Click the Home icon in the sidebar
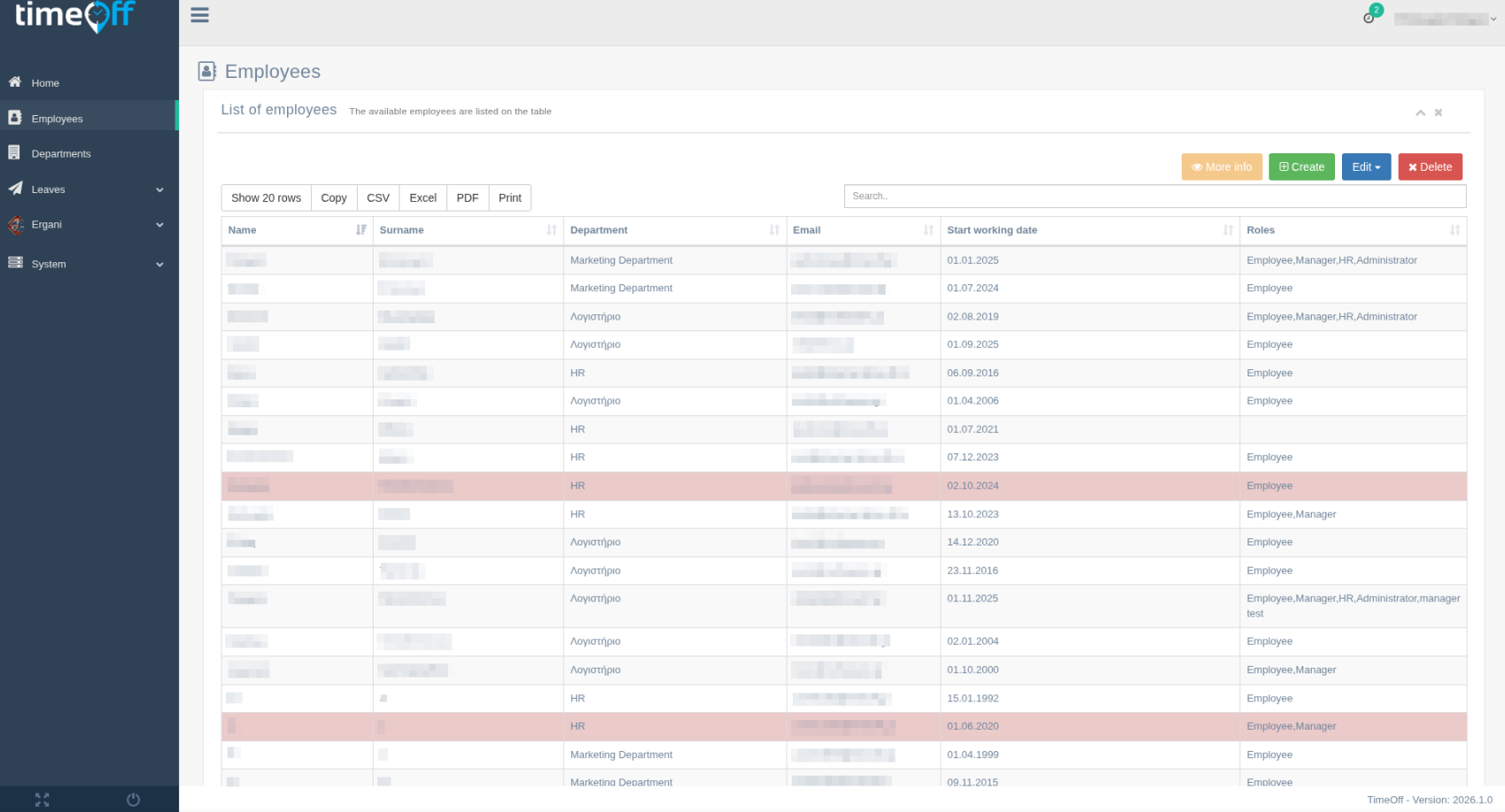 point(14,81)
